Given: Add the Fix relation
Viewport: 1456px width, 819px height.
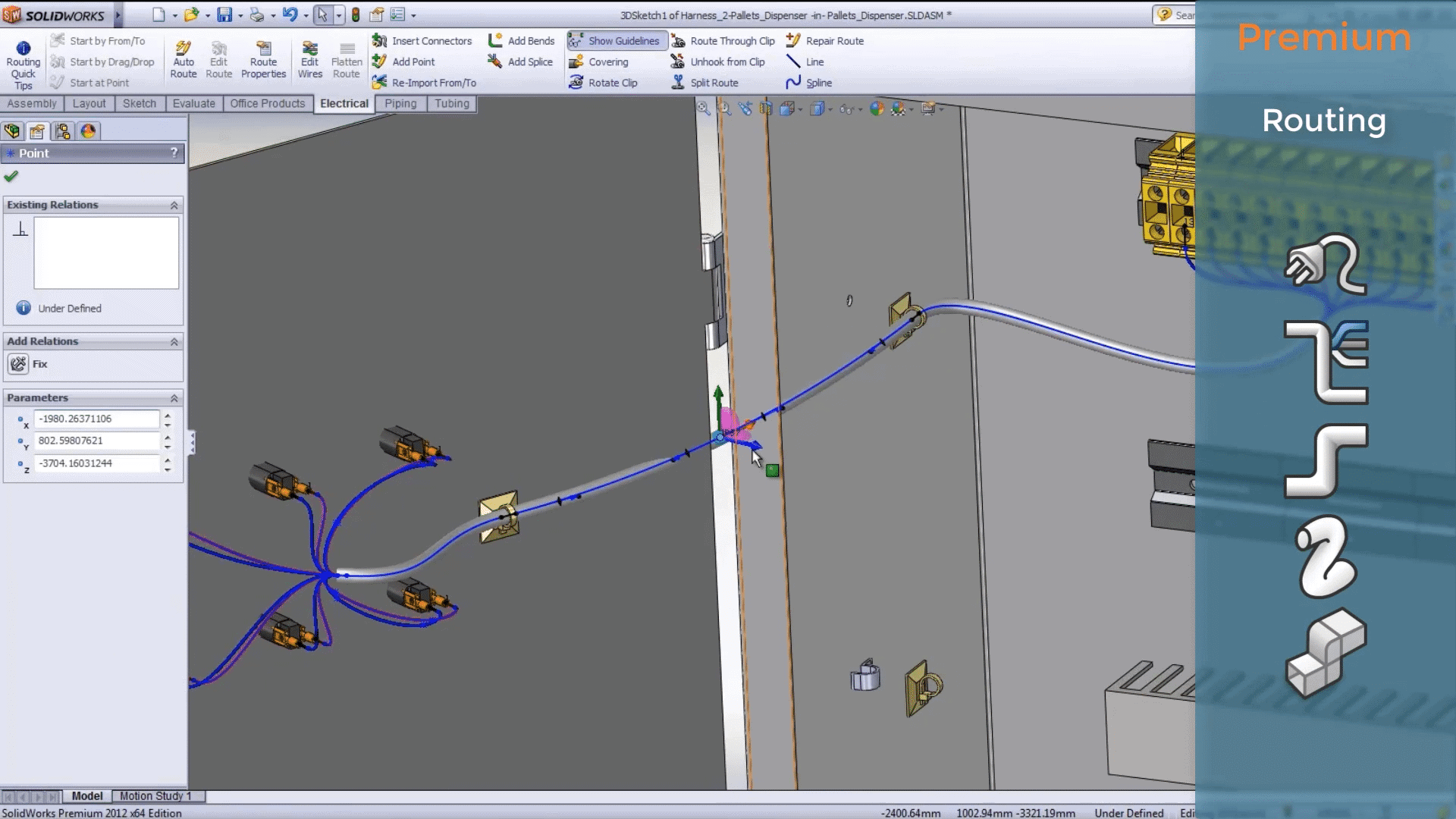Looking at the screenshot, I should pyautogui.click(x=29, y=364).
